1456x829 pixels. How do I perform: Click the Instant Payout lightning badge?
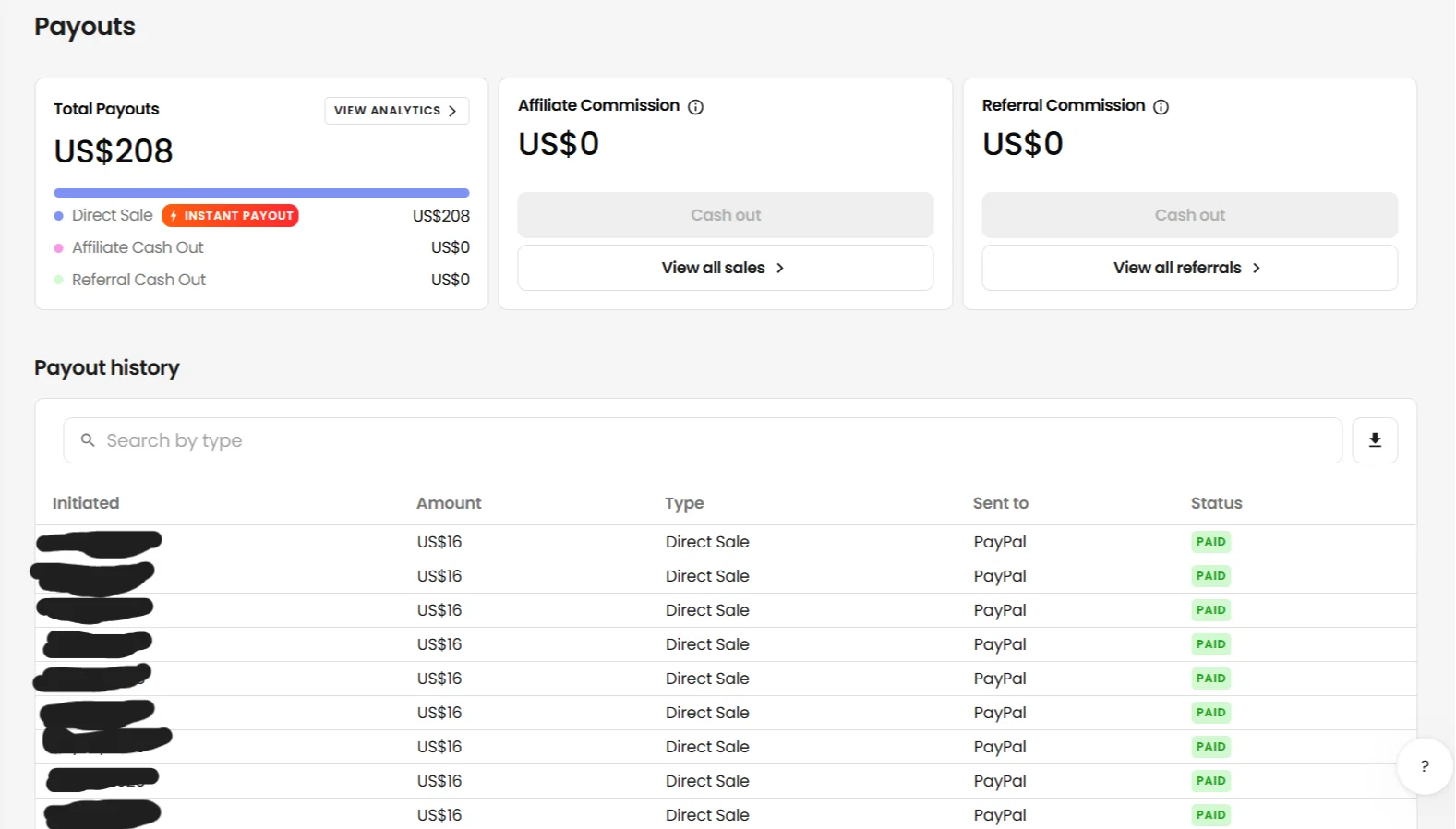pos(230,216)
